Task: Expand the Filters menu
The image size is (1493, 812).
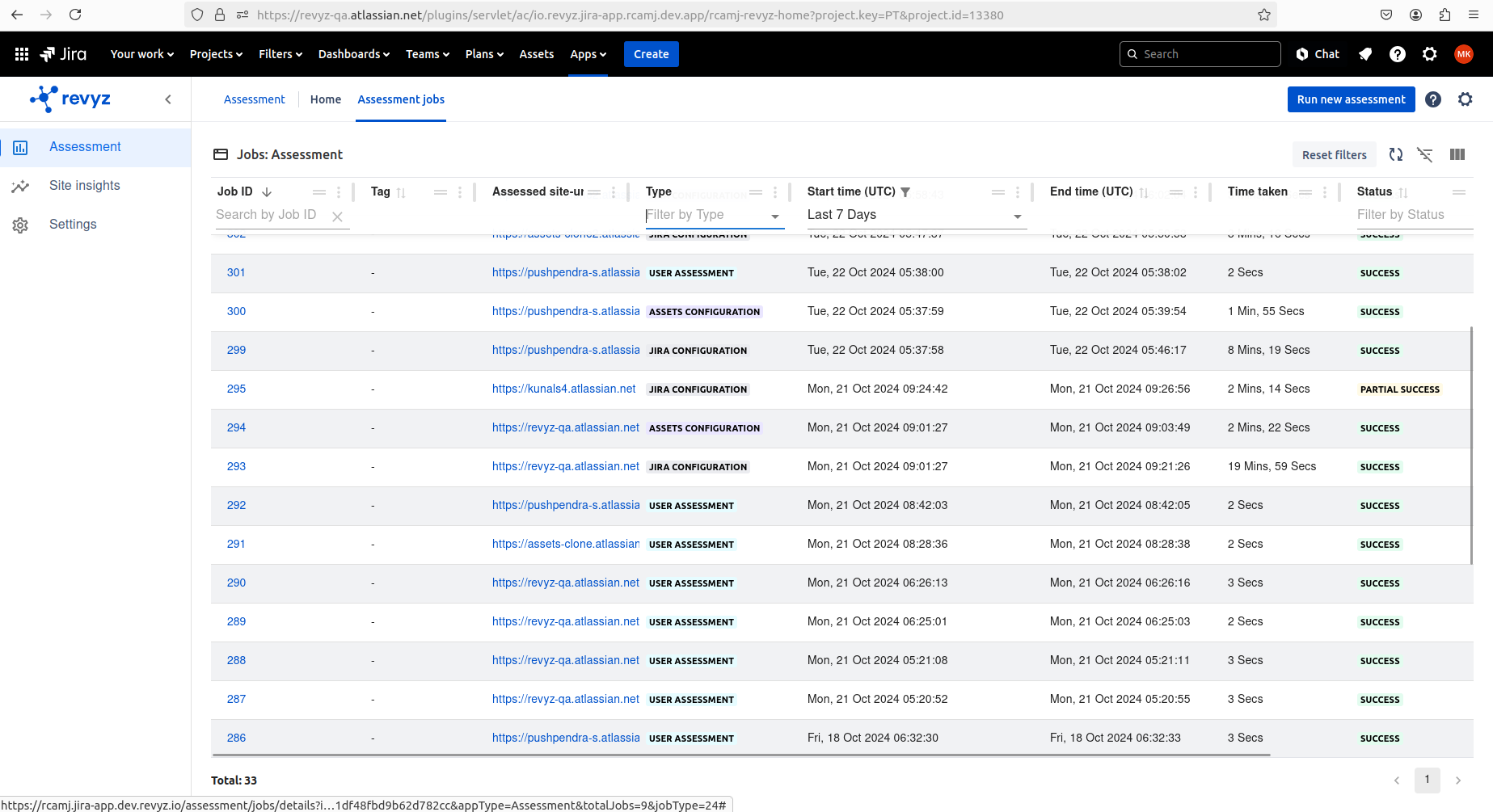Action: point(280,54)
